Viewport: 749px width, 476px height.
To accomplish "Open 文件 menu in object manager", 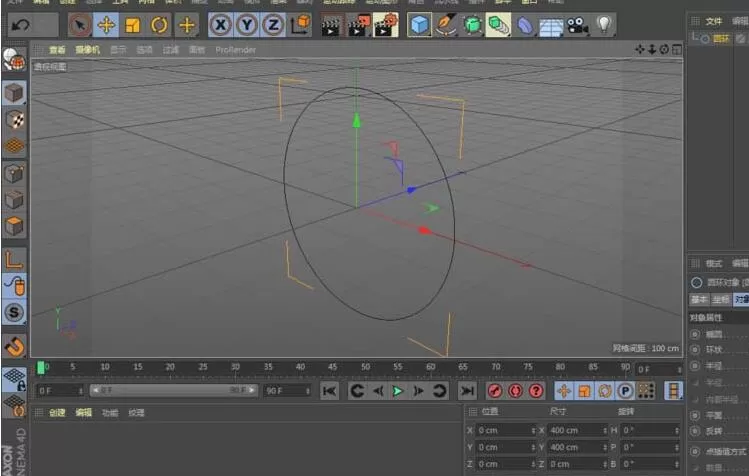I will [714, 21].
